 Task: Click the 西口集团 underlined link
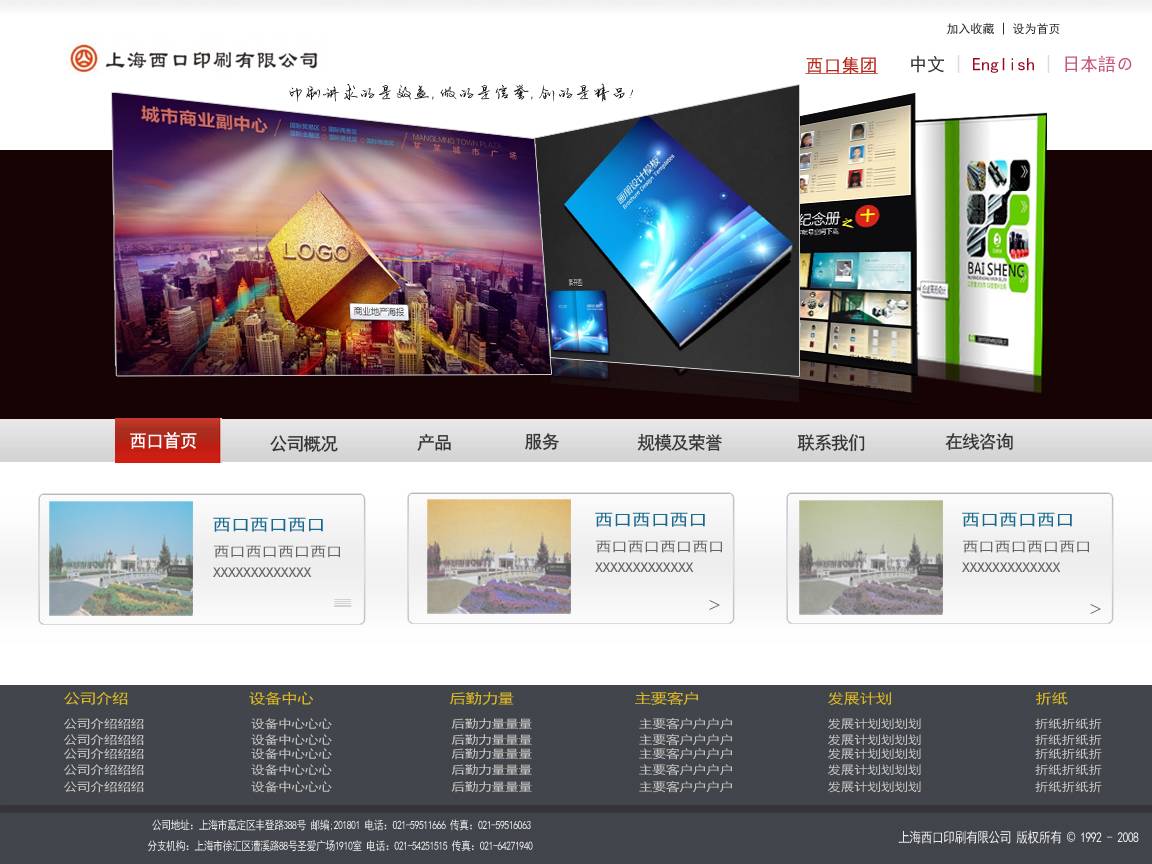click(841, 66)
